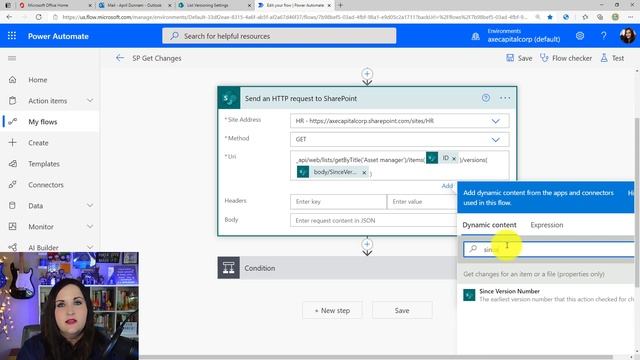Insert step between HTTP request and Condition
640x360 pixels.
pos(367,244)
